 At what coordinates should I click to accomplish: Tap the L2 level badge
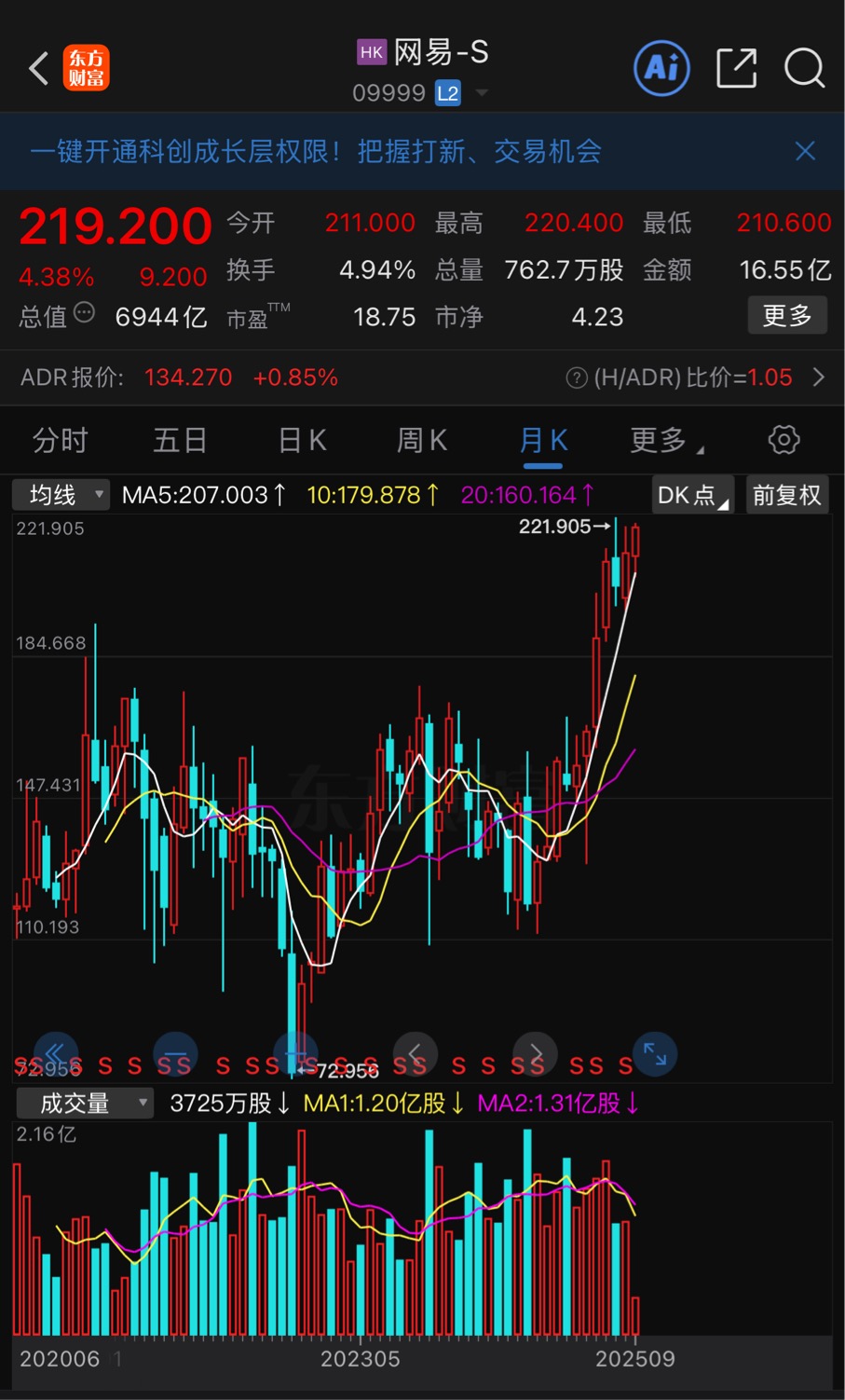(x=448, y=93)
